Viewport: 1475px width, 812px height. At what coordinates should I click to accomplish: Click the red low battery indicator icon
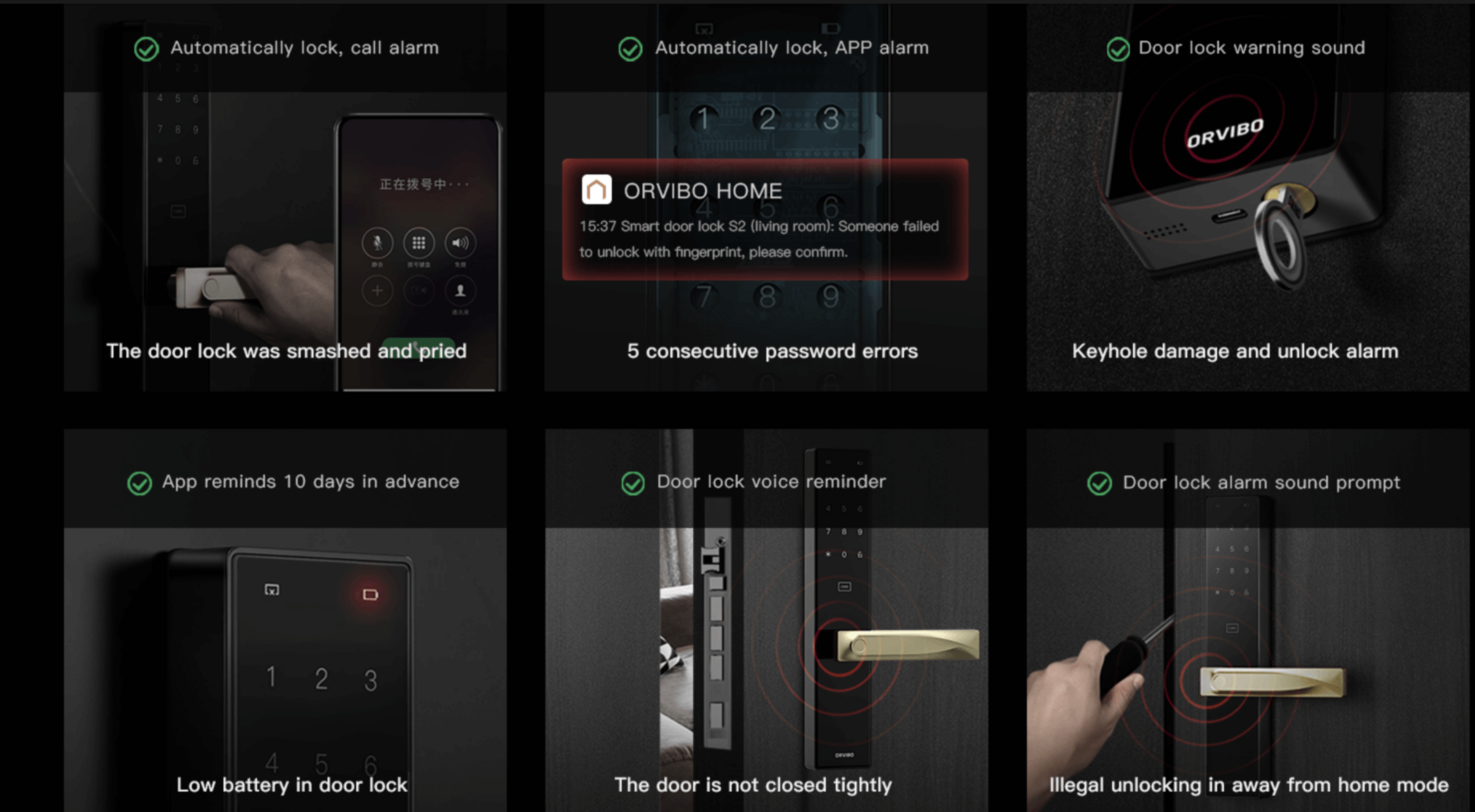click(370, 594)
